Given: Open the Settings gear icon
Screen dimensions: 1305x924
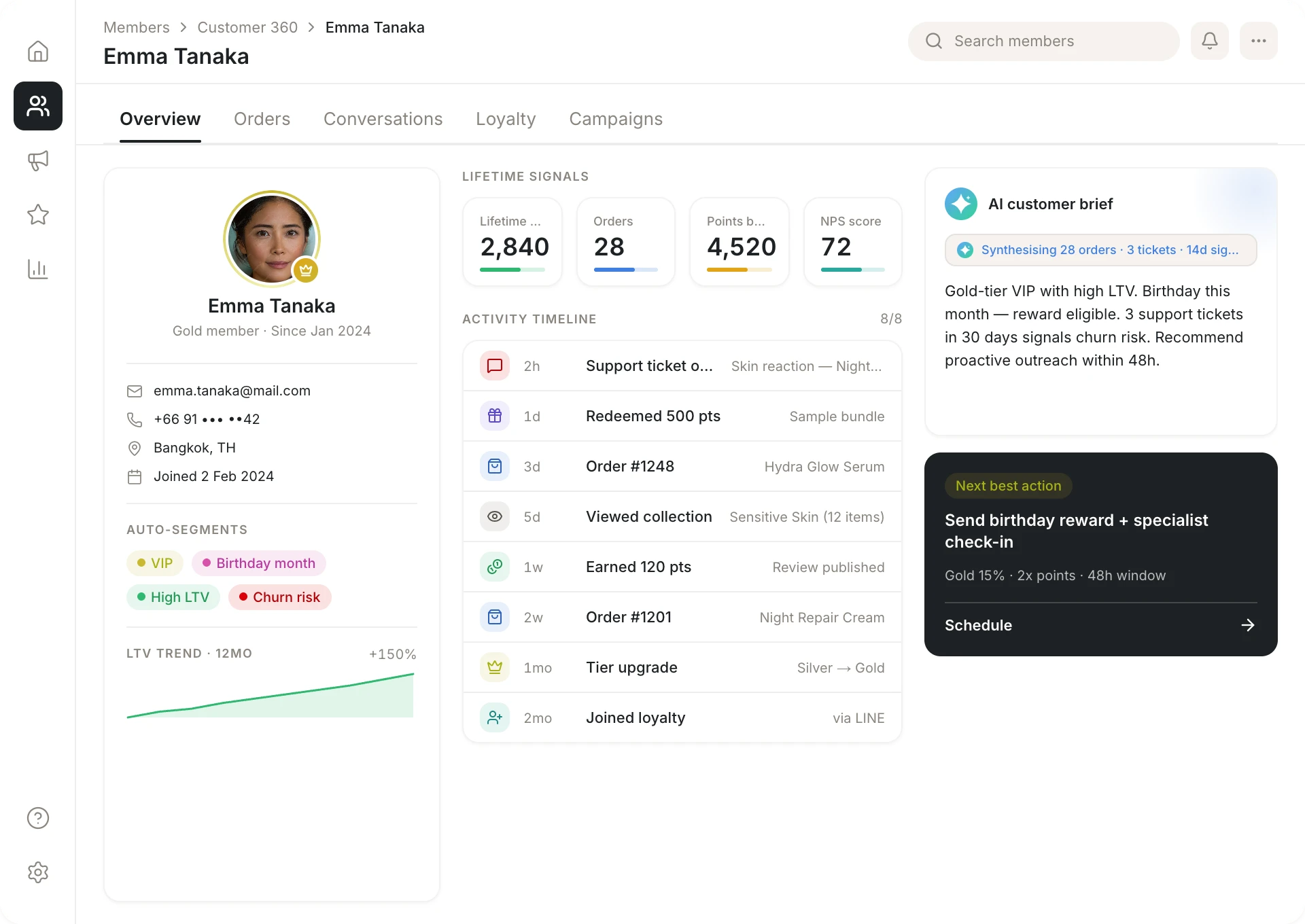Looking at the screenshot, I should click(x=38, y=872).
